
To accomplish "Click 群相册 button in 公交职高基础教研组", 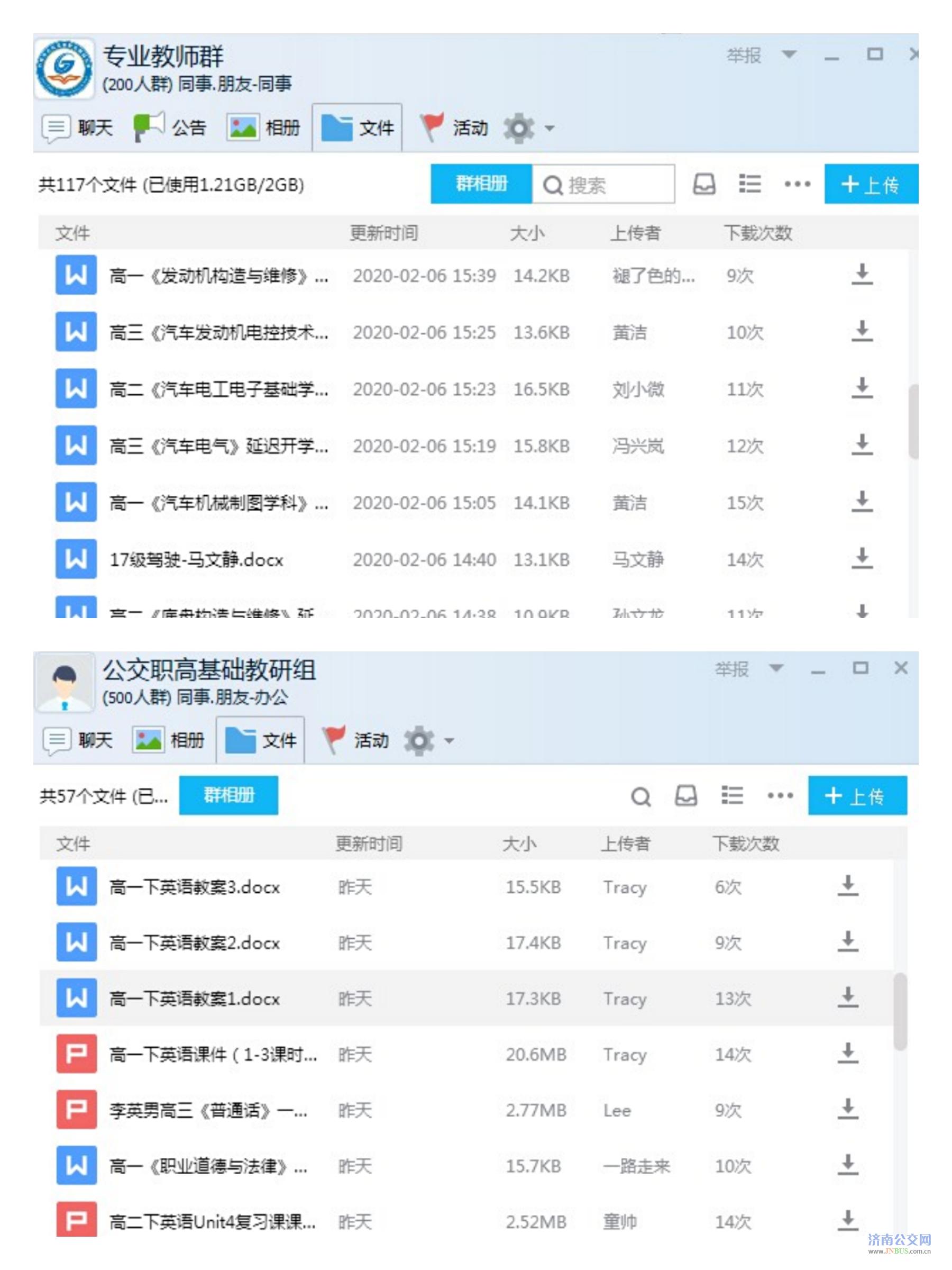I will coord(228,795).
